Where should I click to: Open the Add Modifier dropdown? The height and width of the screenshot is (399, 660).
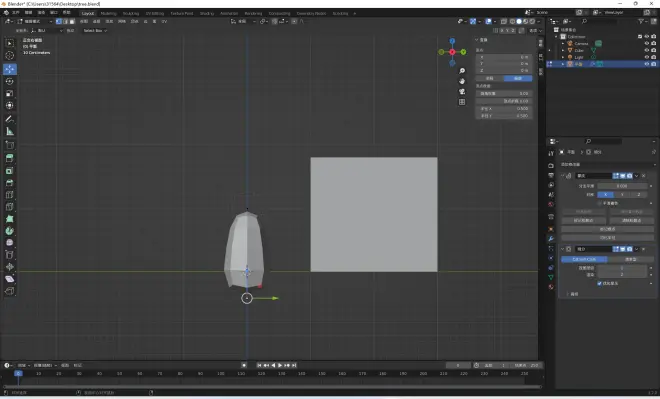pyautogui.click(x=607, y=164)
